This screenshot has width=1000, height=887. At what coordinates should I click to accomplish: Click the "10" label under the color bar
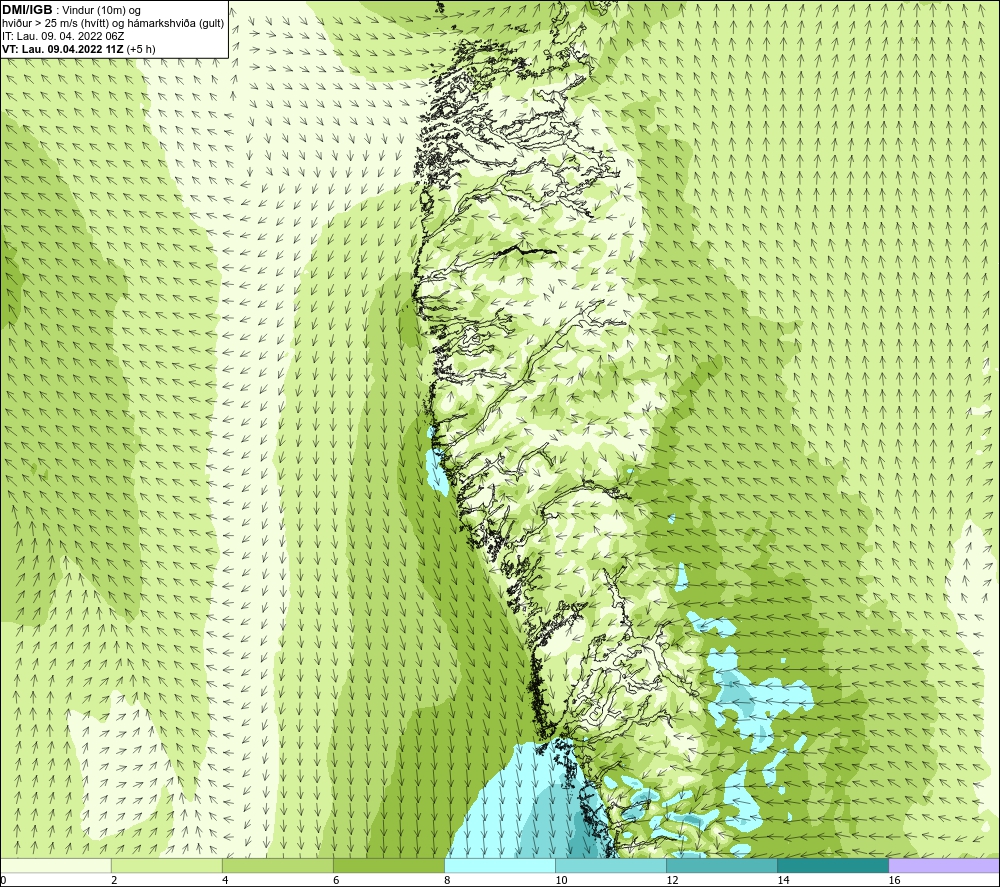coord(561,880)
